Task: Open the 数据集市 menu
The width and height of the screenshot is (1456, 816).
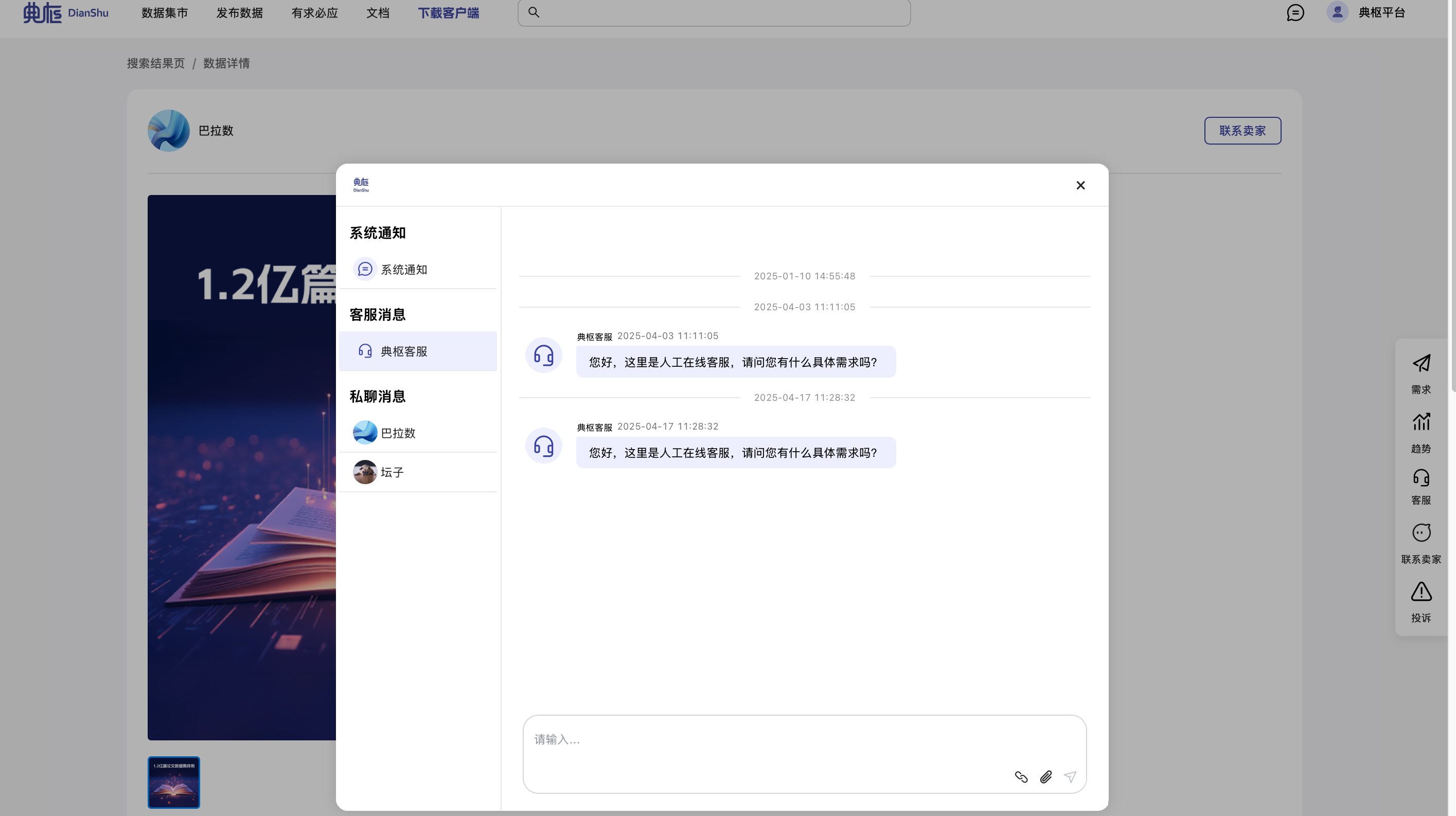Action: [x=165, y=12]
